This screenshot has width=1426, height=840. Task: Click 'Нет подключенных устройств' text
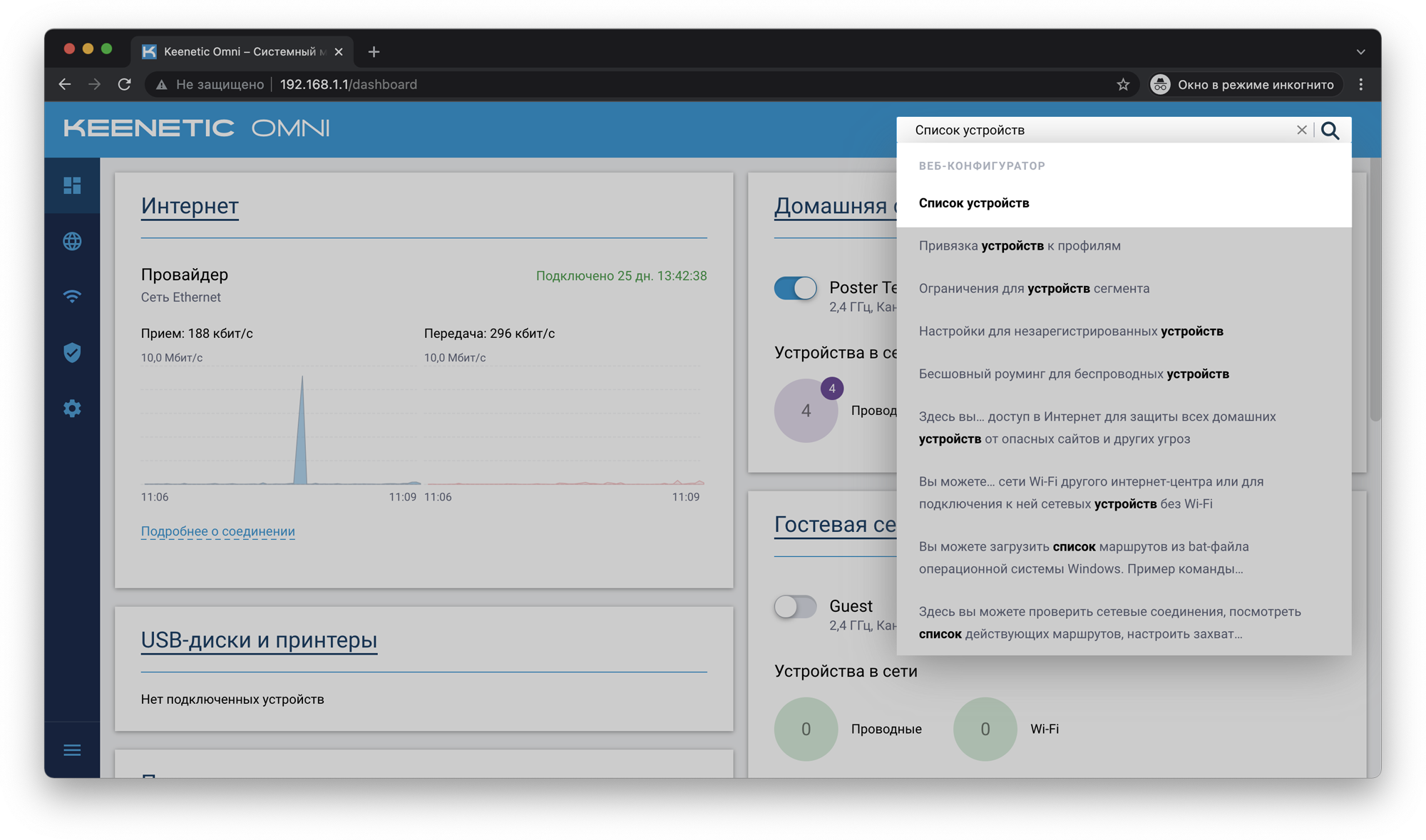(x=232, y=699)
